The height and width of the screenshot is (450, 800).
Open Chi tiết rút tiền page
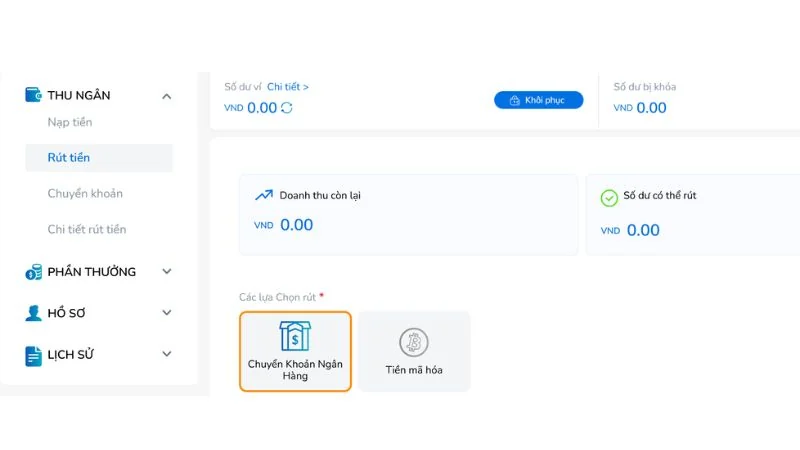[x=87, y=230]
